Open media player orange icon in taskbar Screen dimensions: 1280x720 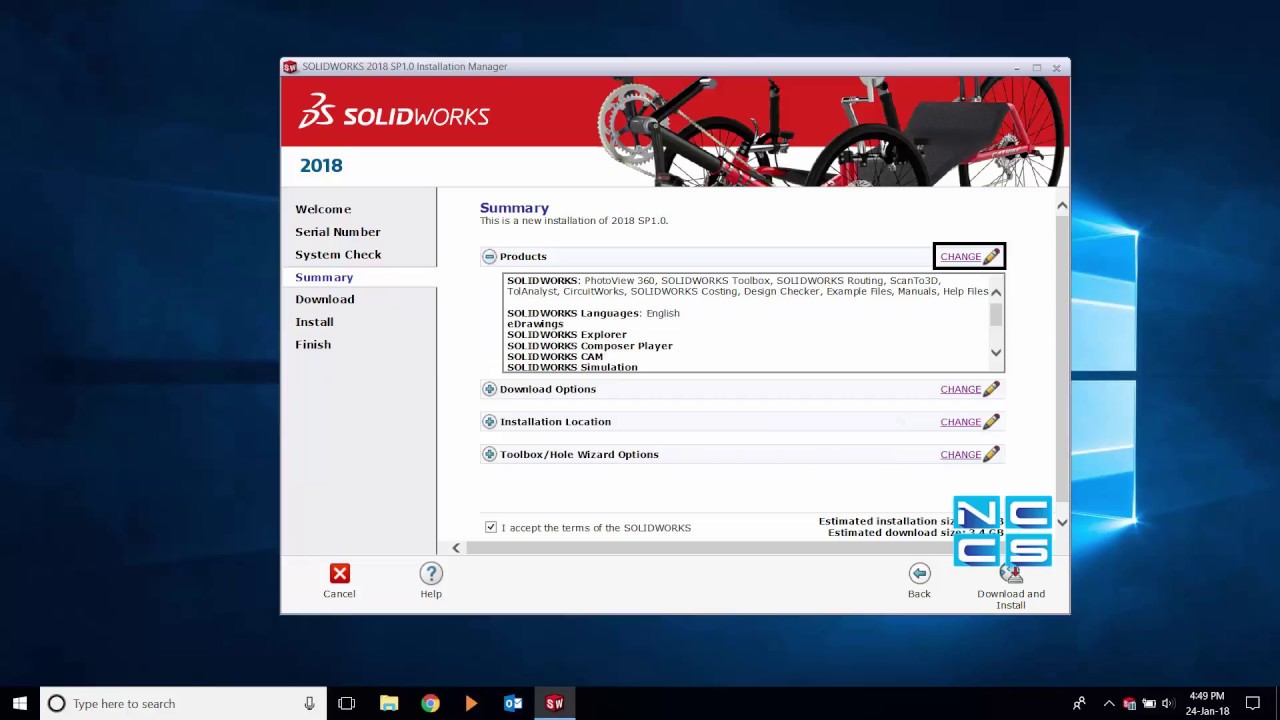(471, 703)
